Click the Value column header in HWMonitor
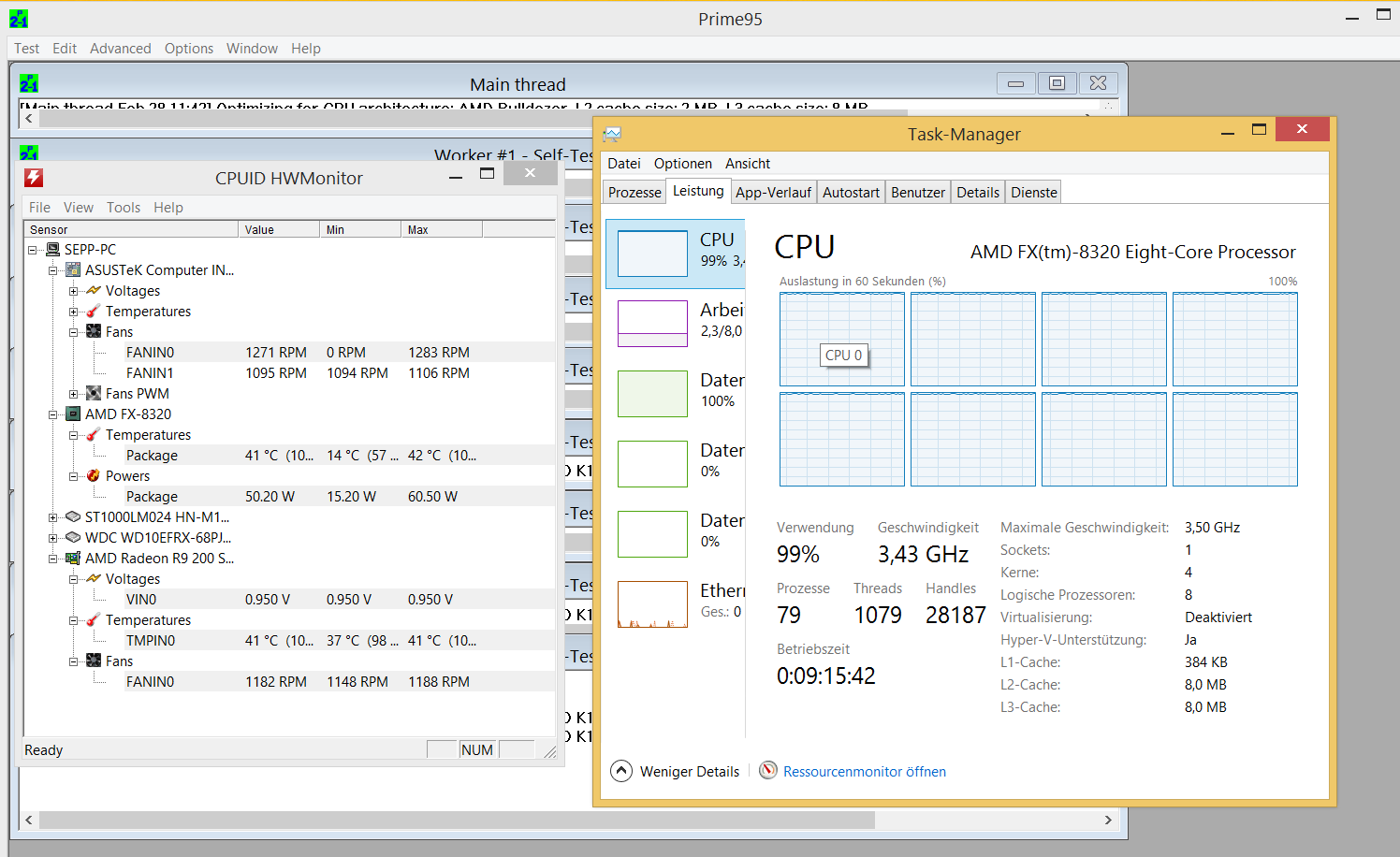 click(x=279, y=230)
